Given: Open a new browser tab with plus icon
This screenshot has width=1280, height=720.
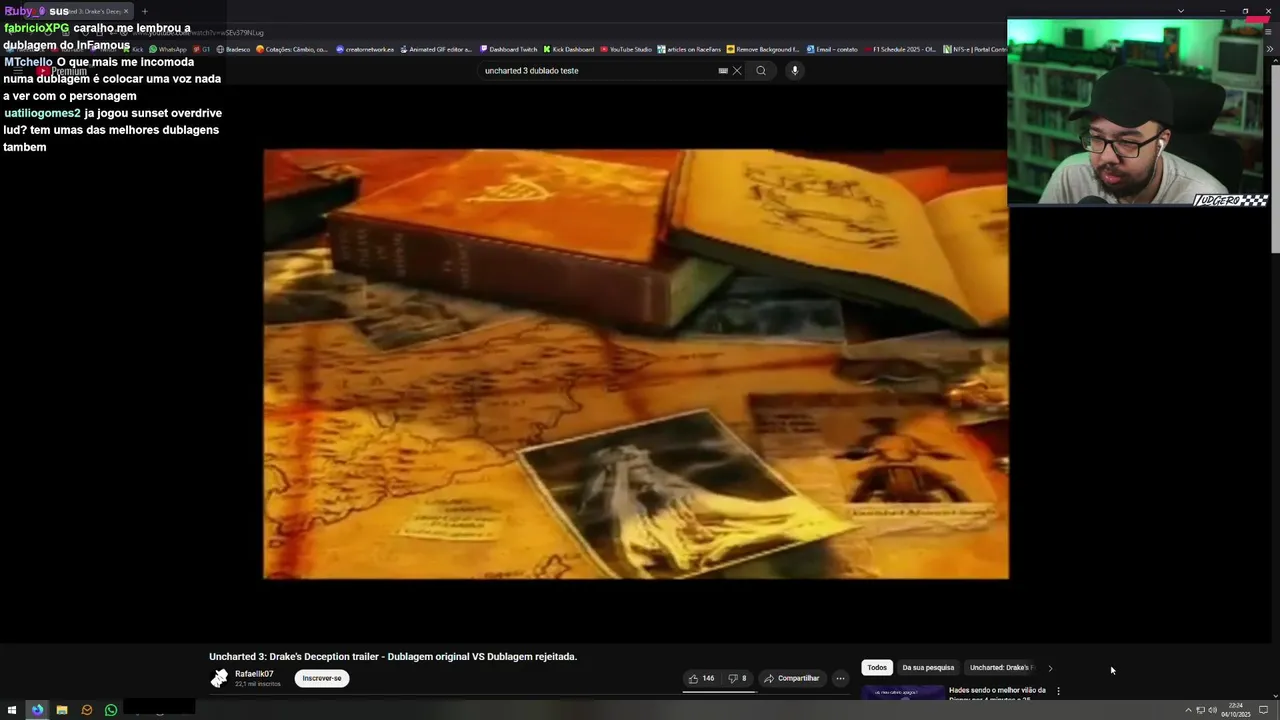Looking at the screenshot, I should 144,11.
